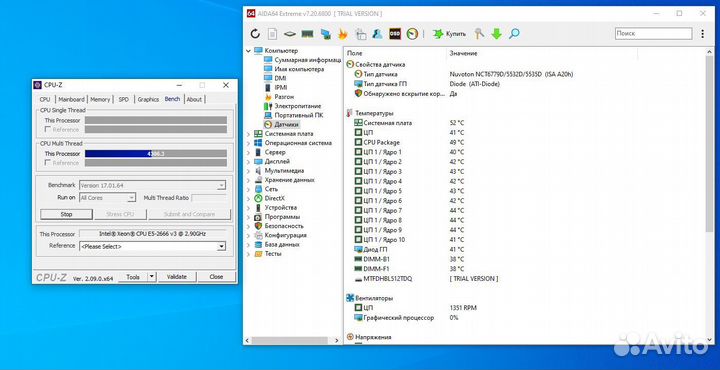
Task: Open the Tools dropdown arrow in CPU-Z
Action: [152, 277]
